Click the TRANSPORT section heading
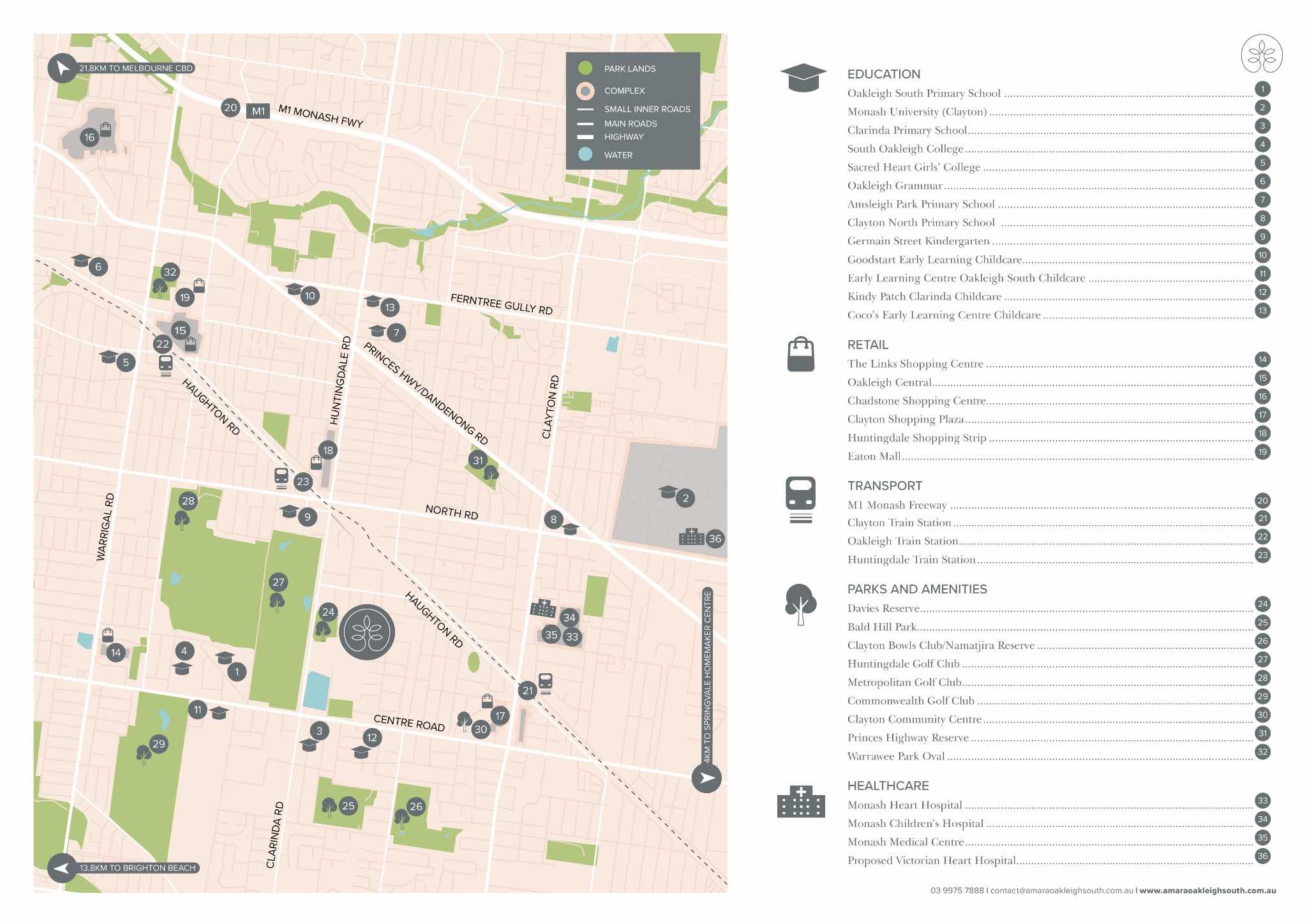The width and height of the screenshot is (1307, 924). tap(885, 486)
